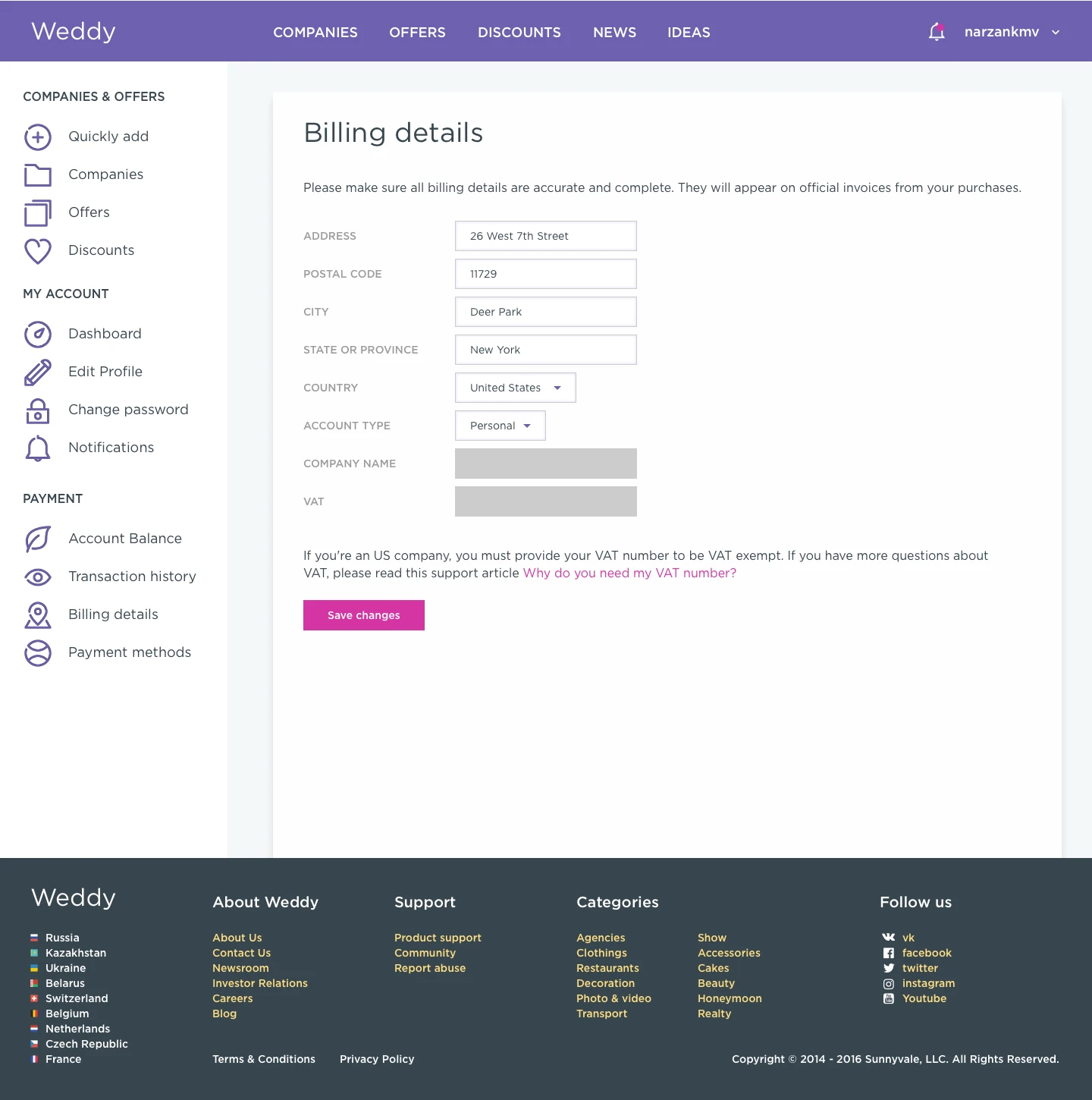Expand the Account Type dropdown

[500, 426]
